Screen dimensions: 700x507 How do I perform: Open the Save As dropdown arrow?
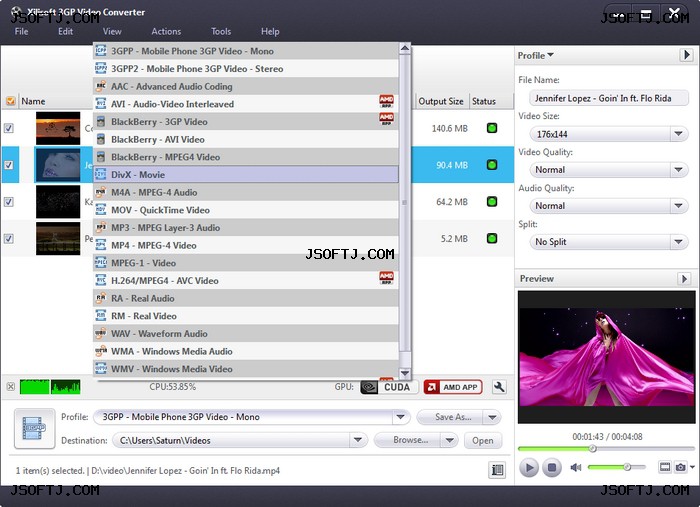point(492,417)
